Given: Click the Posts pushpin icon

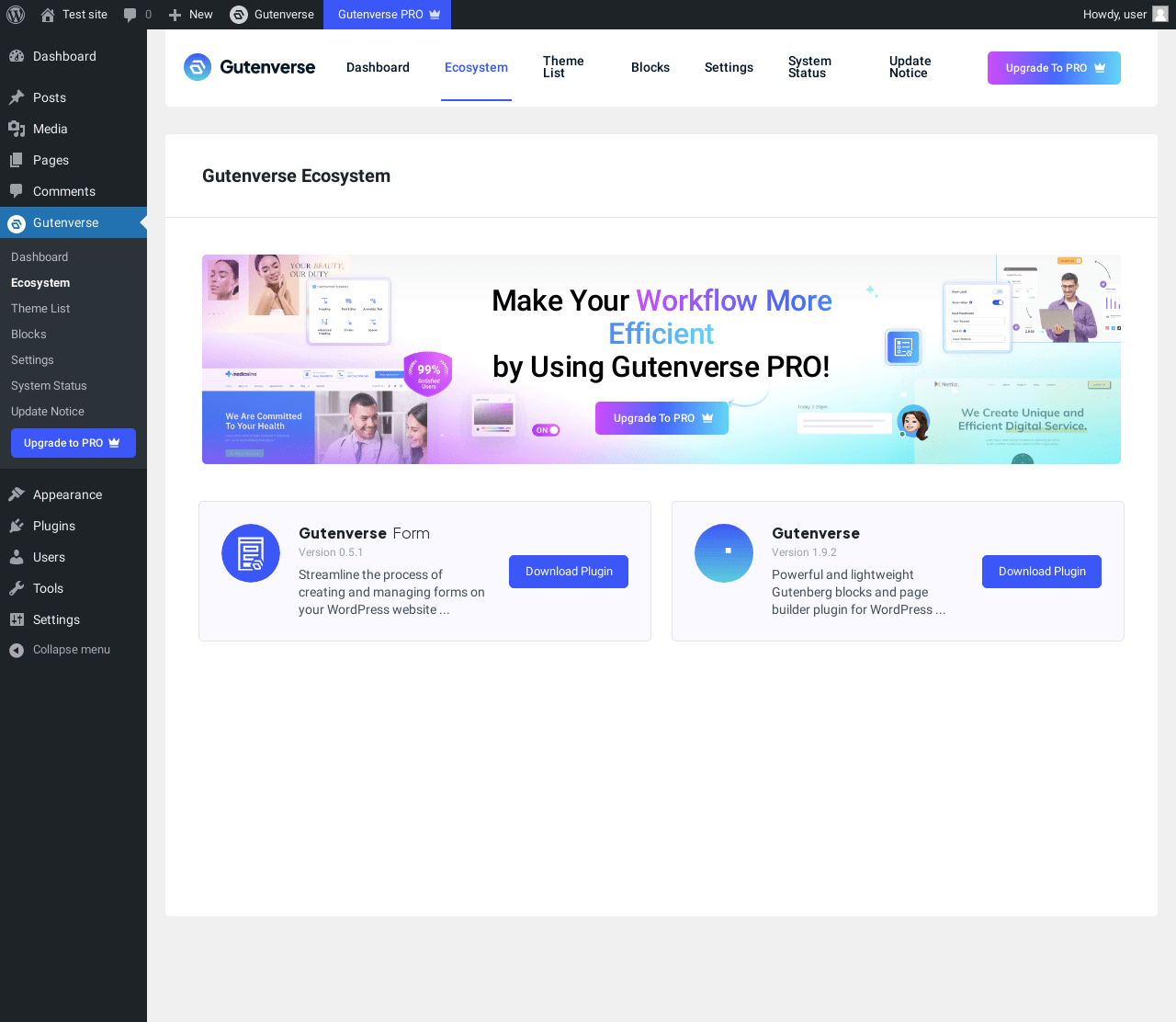Looking at the screenshot, I should click(17, 97).
